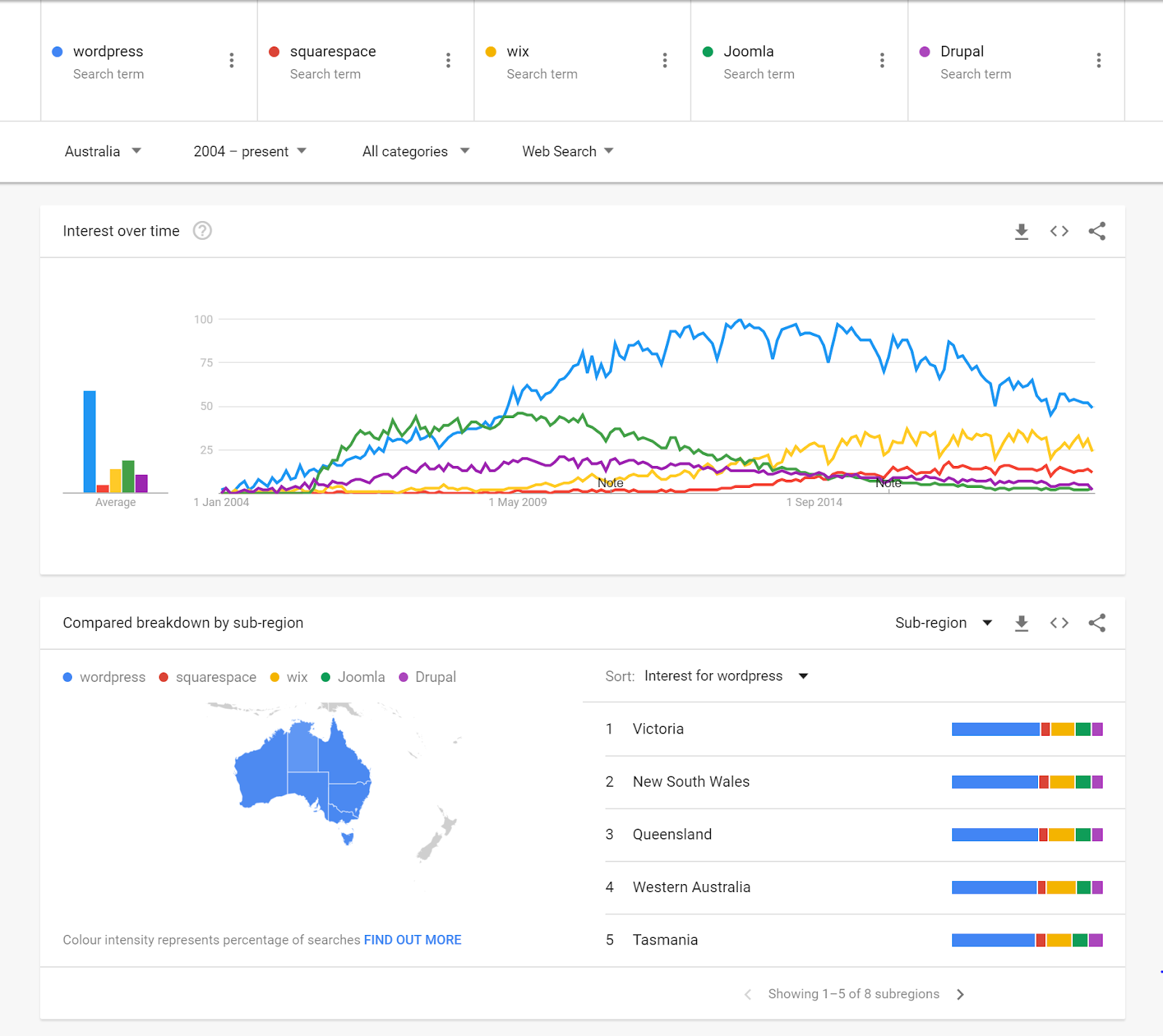Share the Interest over time chart
This screenshot has width=1163, height=1036.
[1097, 231]
